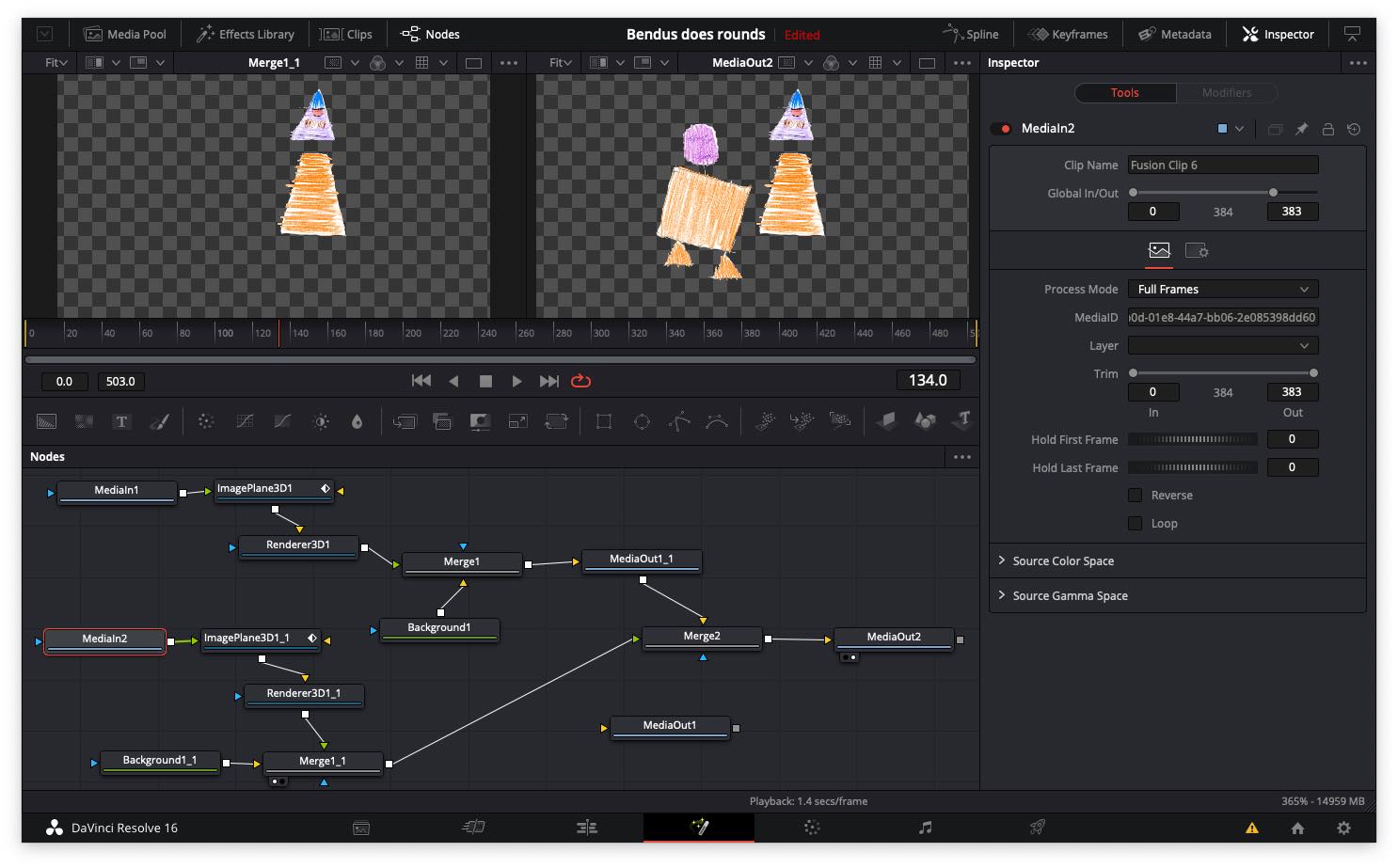Toggle the Inspector panel
The height and width of the screenshot is (868, 1398).
tap(1278, 34)
